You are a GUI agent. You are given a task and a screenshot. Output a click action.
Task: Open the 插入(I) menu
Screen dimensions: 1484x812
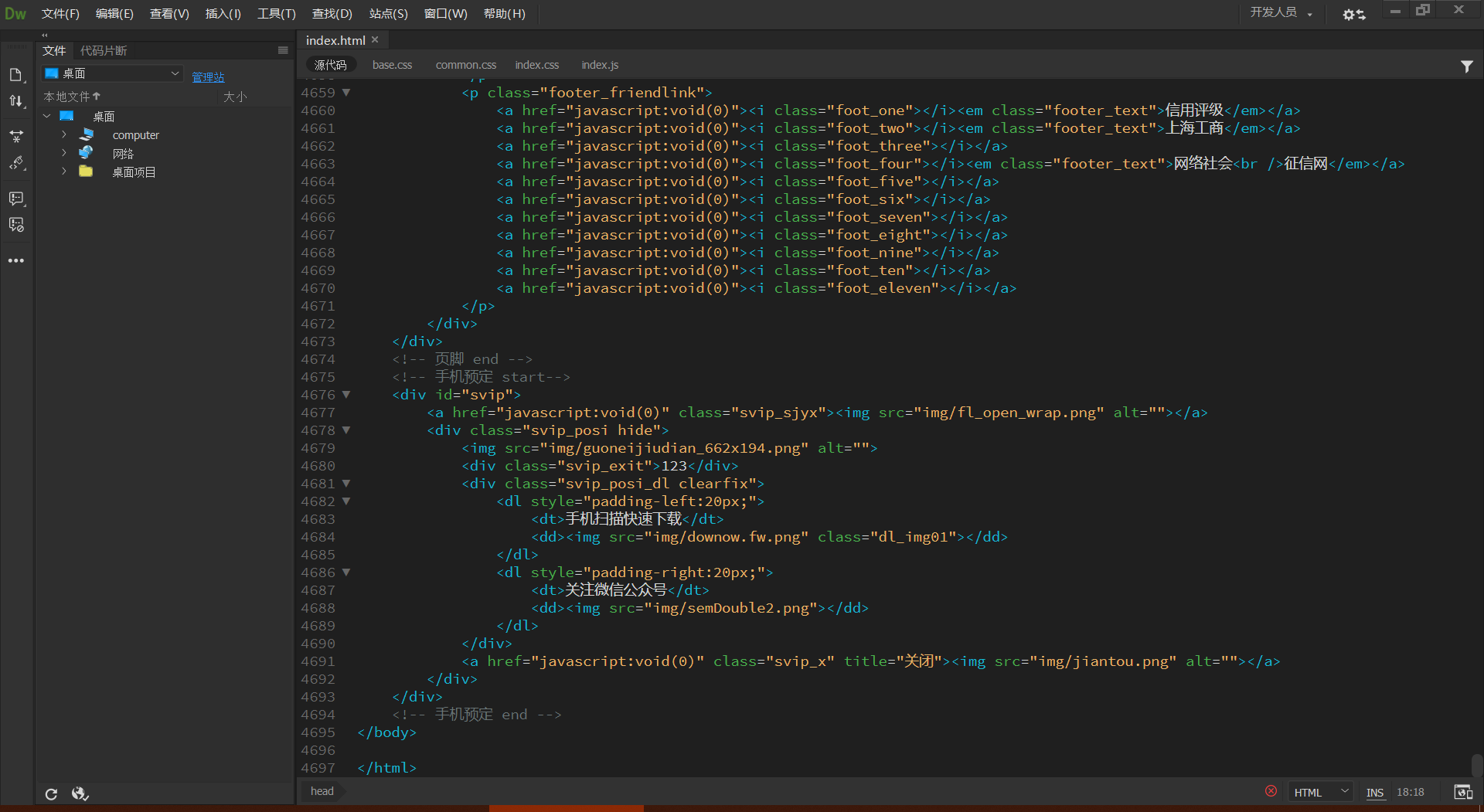tap(223, 14)
